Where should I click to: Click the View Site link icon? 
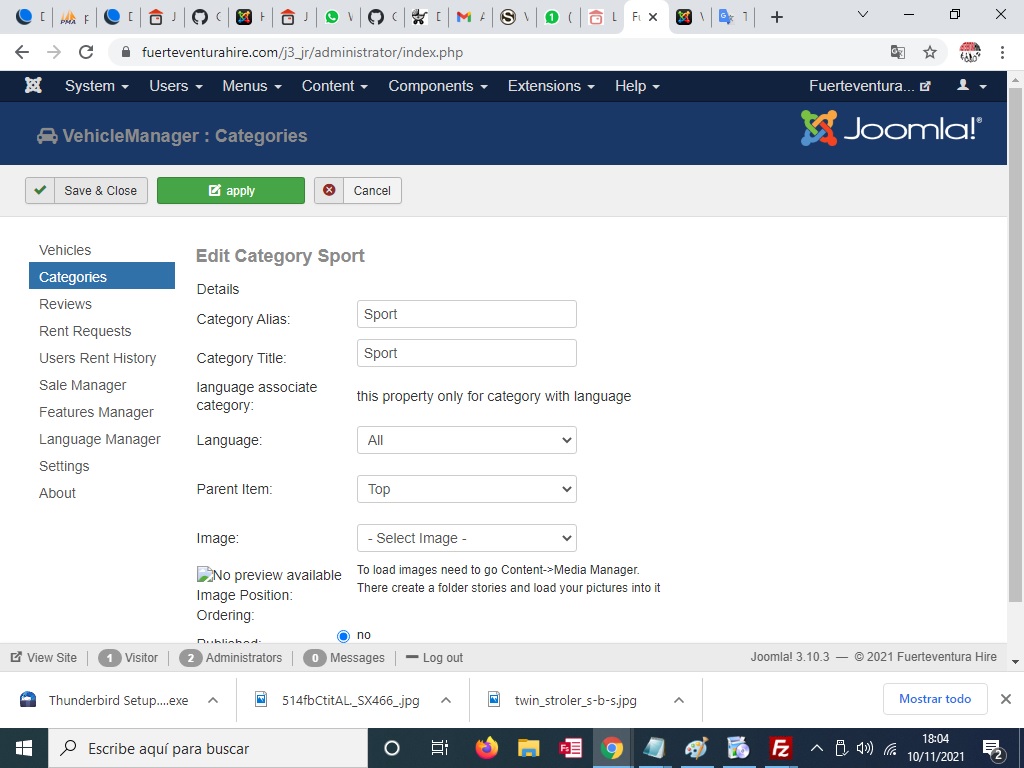[17, 658]
